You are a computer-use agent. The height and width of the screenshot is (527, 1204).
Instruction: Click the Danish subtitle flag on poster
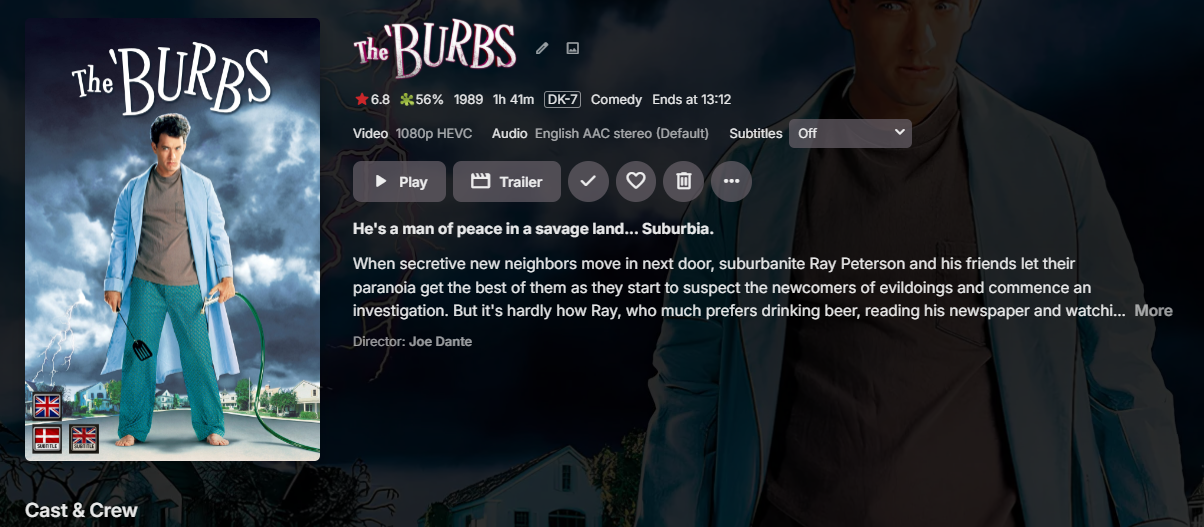pos(47,438)
